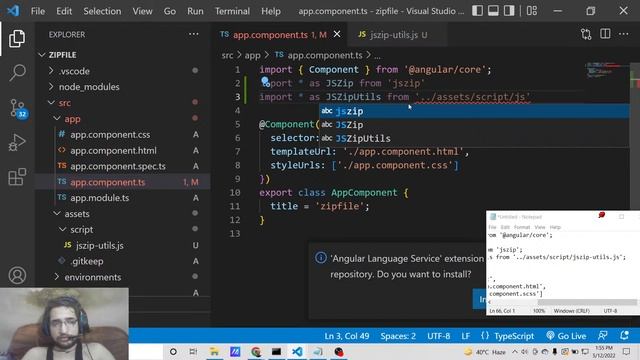Close the app.component.ts editor tab
This screenshot has height=360, width=640.
337,34
